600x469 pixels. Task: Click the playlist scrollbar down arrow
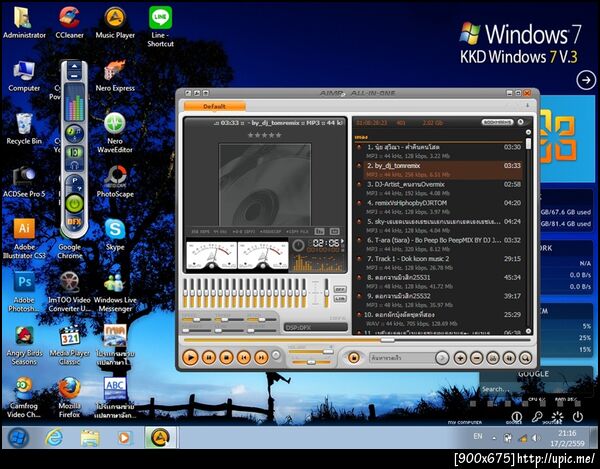tap(528, 331)
